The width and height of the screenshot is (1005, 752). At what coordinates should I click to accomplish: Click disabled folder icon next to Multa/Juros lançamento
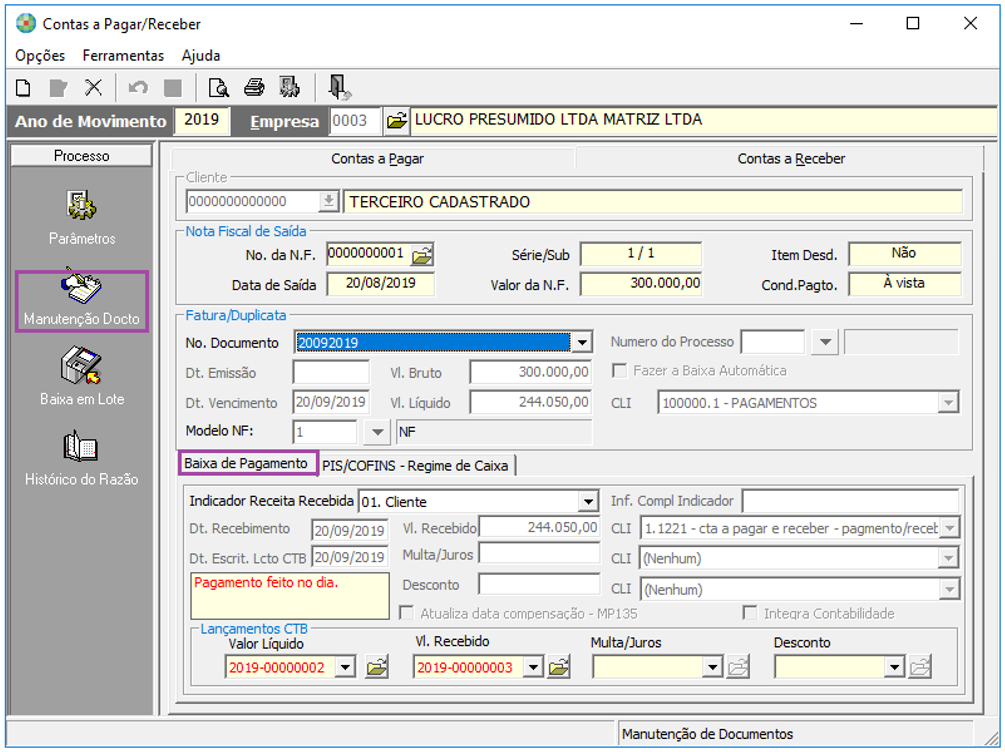point(738,668)
